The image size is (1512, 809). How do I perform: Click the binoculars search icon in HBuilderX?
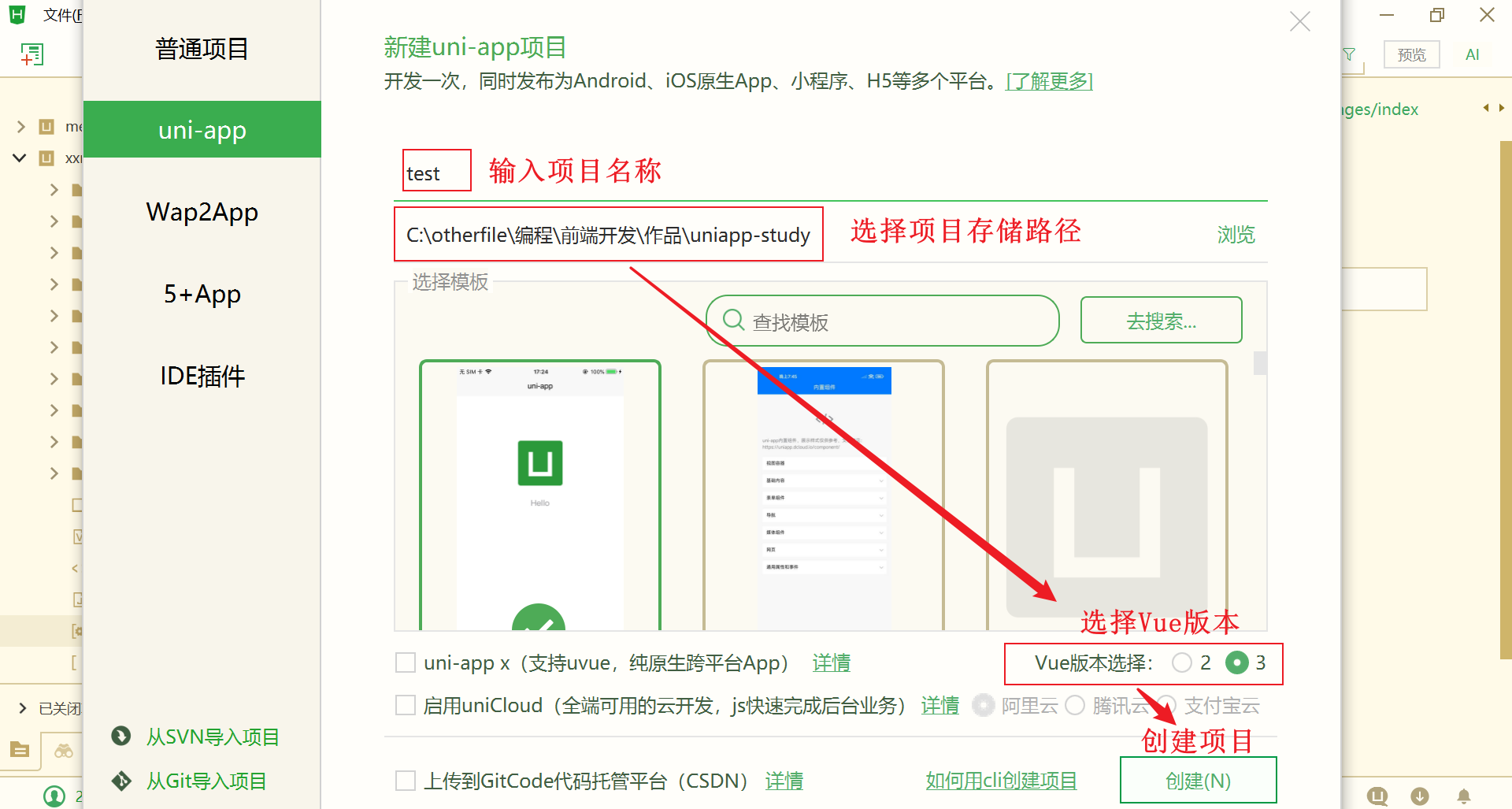click(64, 751)
